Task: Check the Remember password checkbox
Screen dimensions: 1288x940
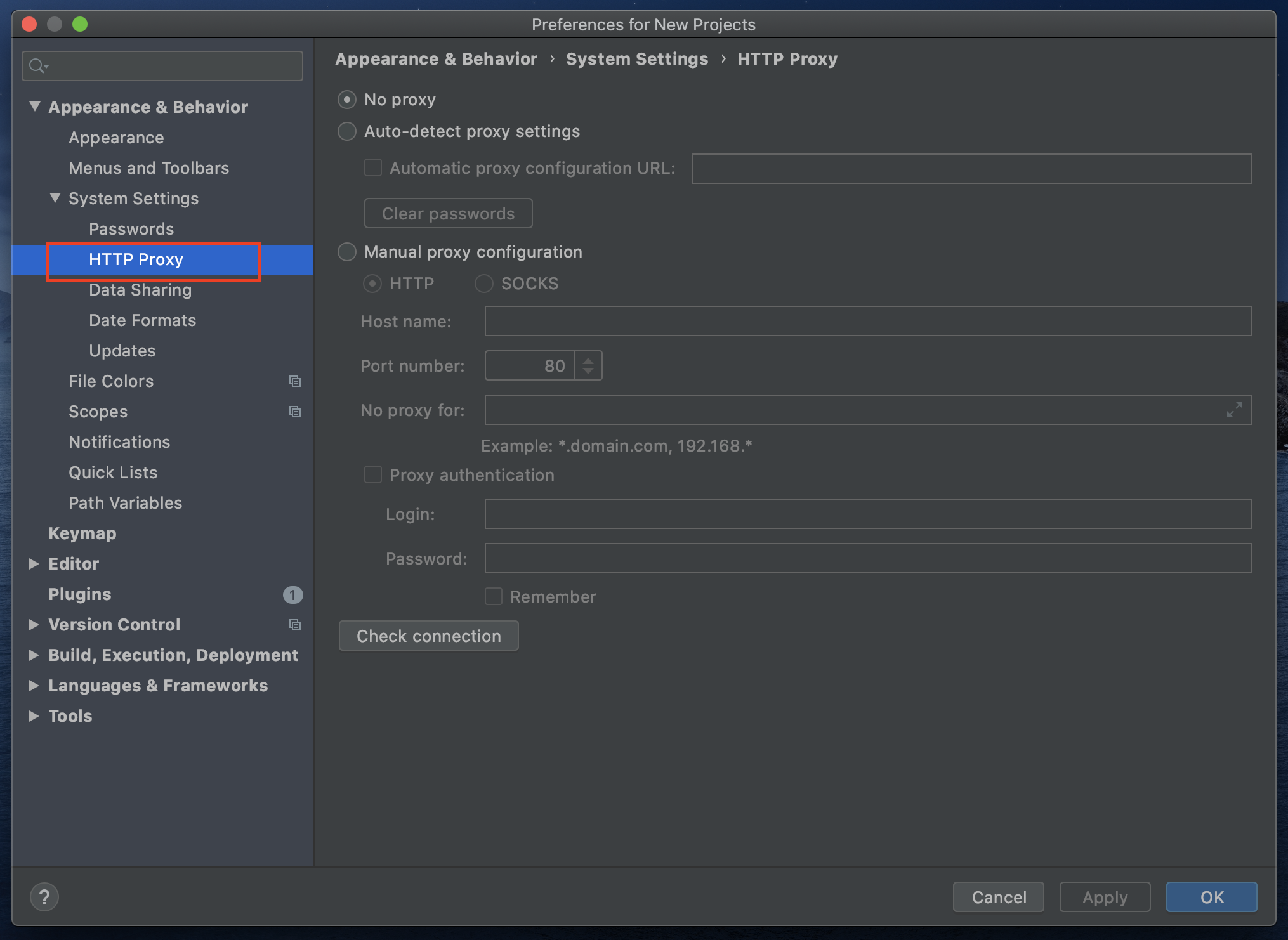Action: [x=494, y=596]
